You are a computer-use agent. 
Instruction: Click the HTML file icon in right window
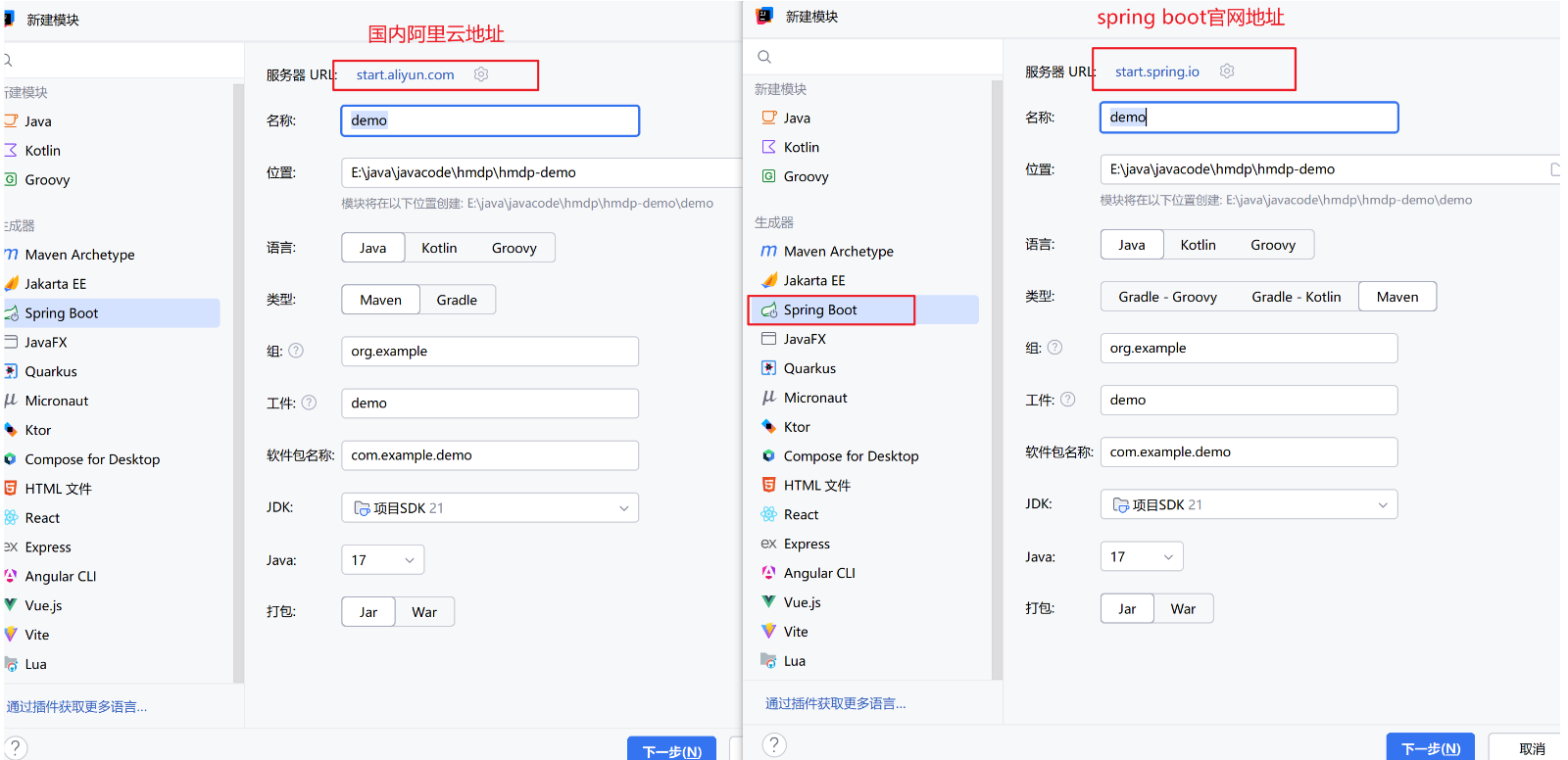[769, 485]
